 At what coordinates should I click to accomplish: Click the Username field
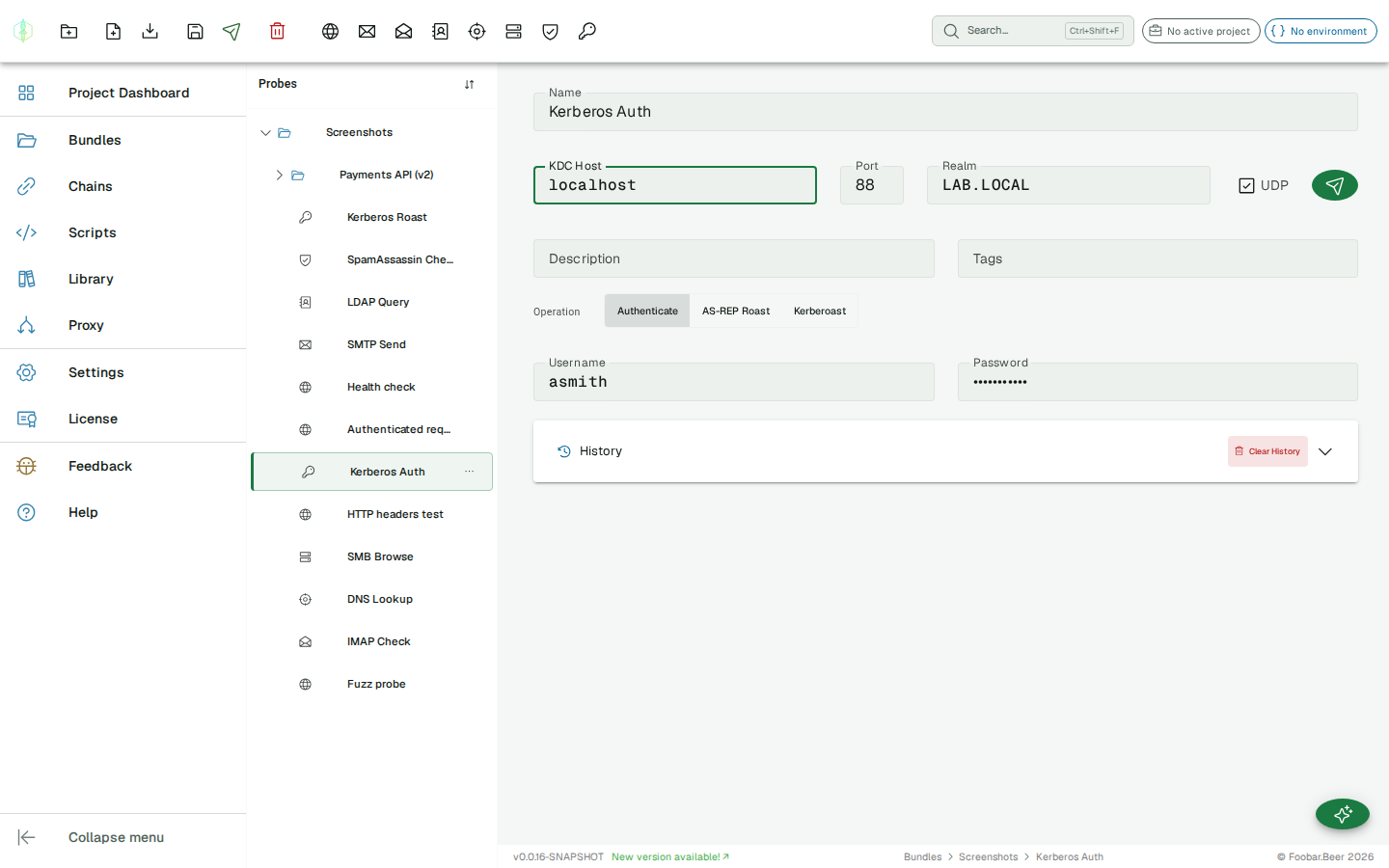(x=734, y=382)
